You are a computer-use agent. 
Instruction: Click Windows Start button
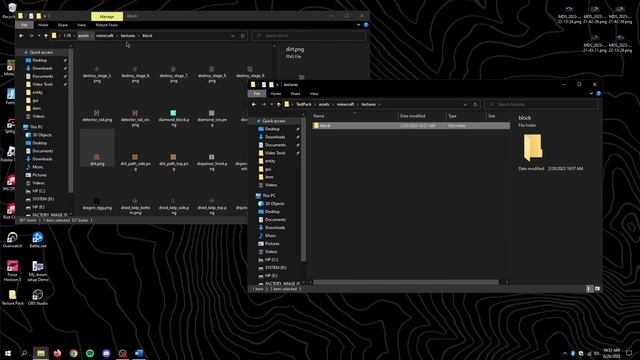8,353
